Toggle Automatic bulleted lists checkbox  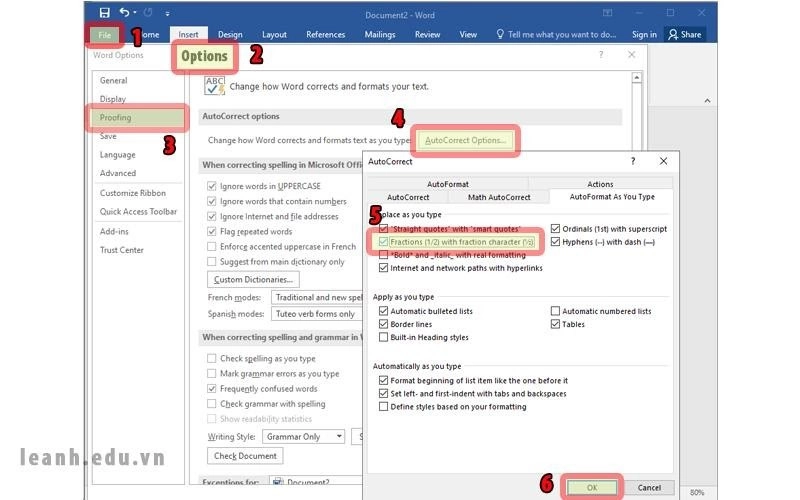(383, 311)
